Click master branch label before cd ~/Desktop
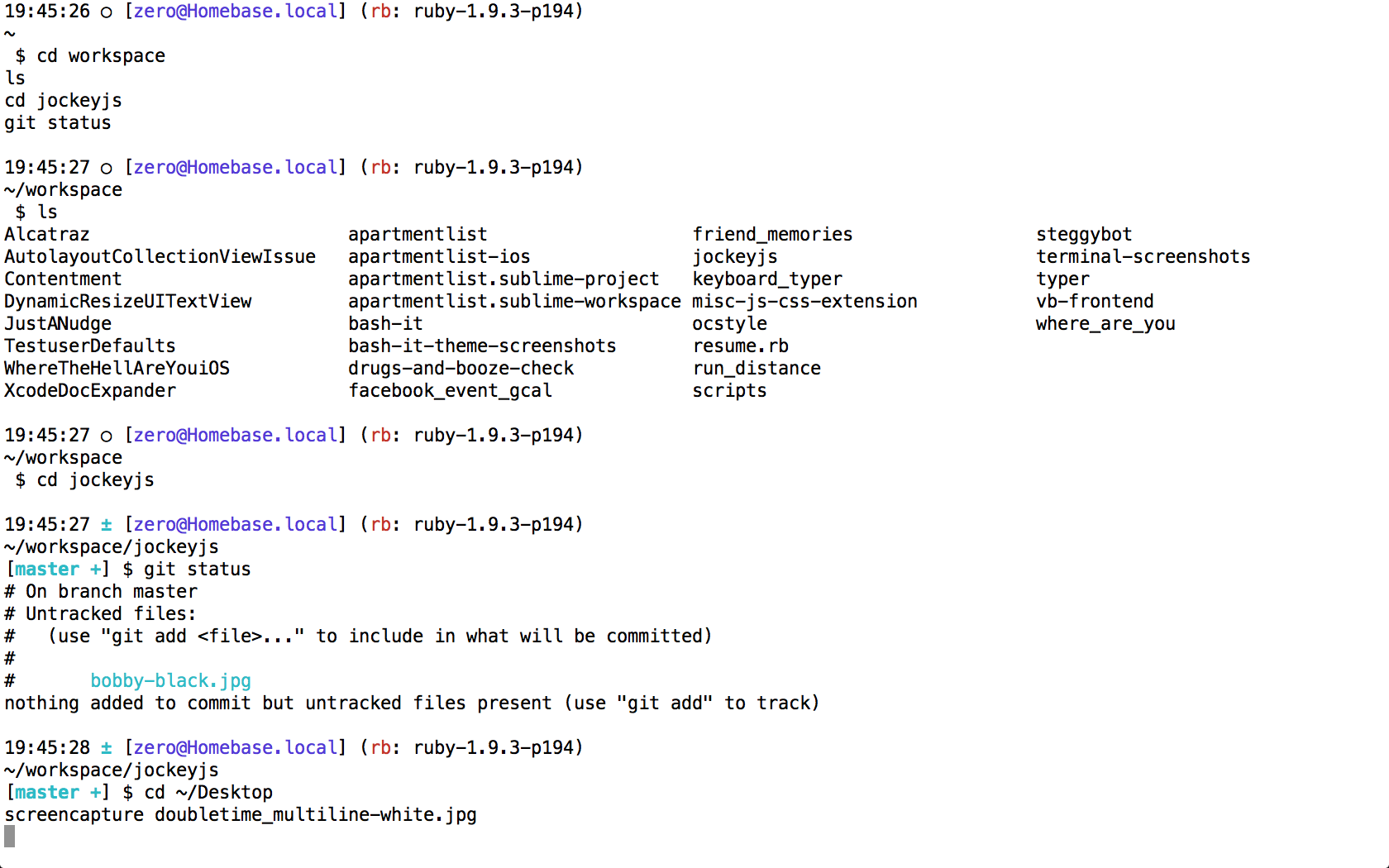This screenshot has width=1389, height=868. (47, 792)
